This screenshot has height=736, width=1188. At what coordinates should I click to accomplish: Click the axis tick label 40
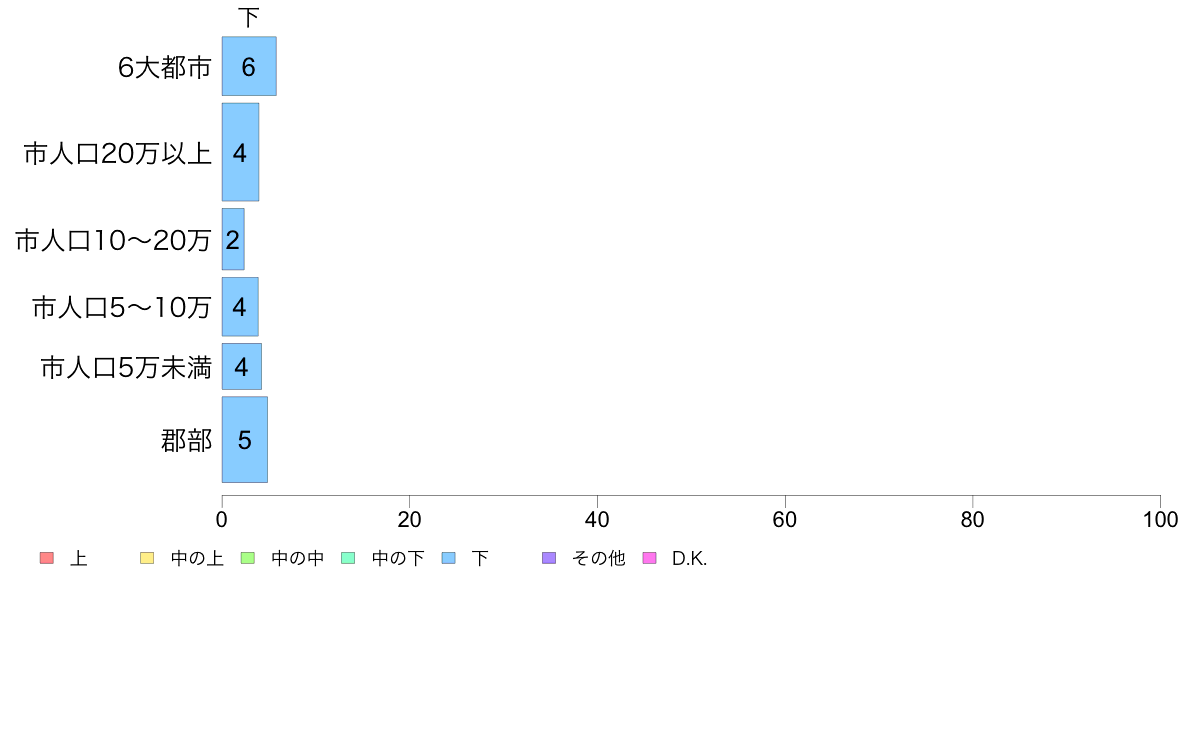click(x=597, y=519)
